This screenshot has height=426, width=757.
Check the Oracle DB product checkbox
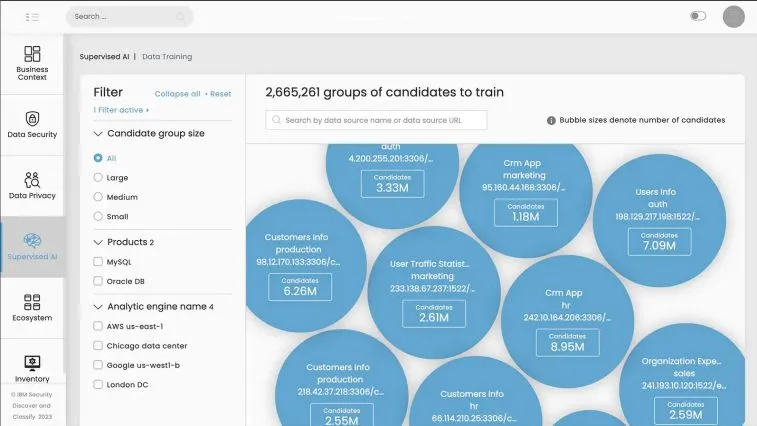coord(98,281)
